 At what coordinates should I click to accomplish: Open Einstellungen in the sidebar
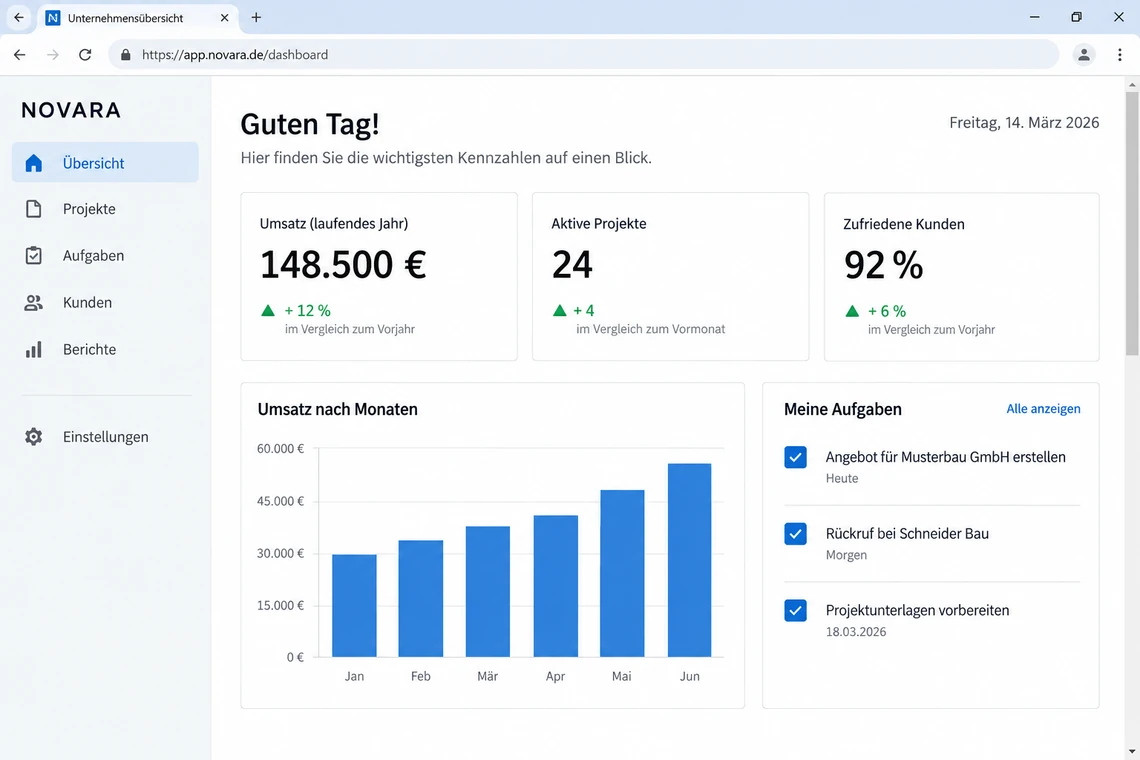tap(105, 436)
